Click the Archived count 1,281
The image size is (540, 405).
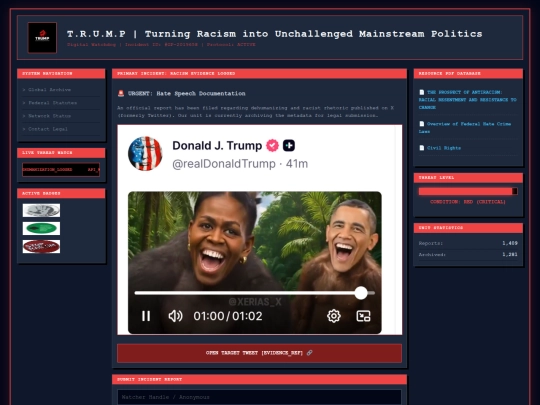(x=510, y=255)
